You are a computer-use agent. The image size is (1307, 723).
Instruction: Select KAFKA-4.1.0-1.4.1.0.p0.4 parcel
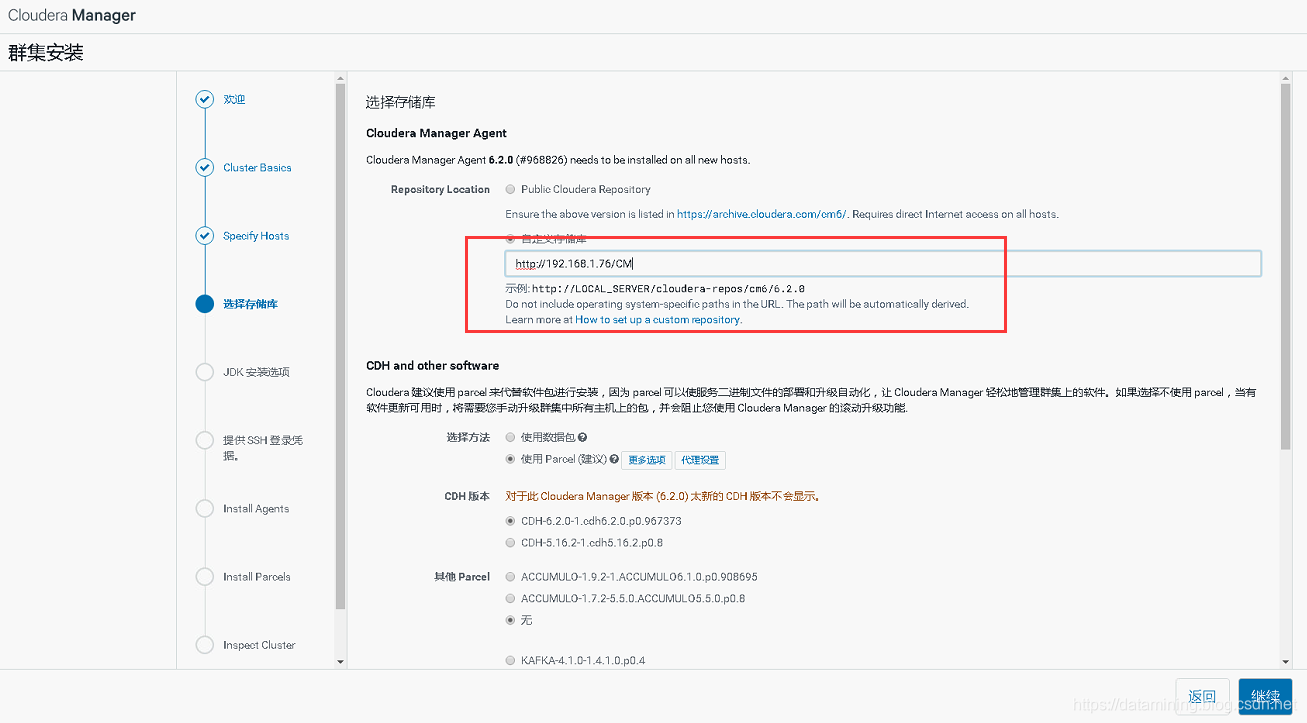click(511, 660)
